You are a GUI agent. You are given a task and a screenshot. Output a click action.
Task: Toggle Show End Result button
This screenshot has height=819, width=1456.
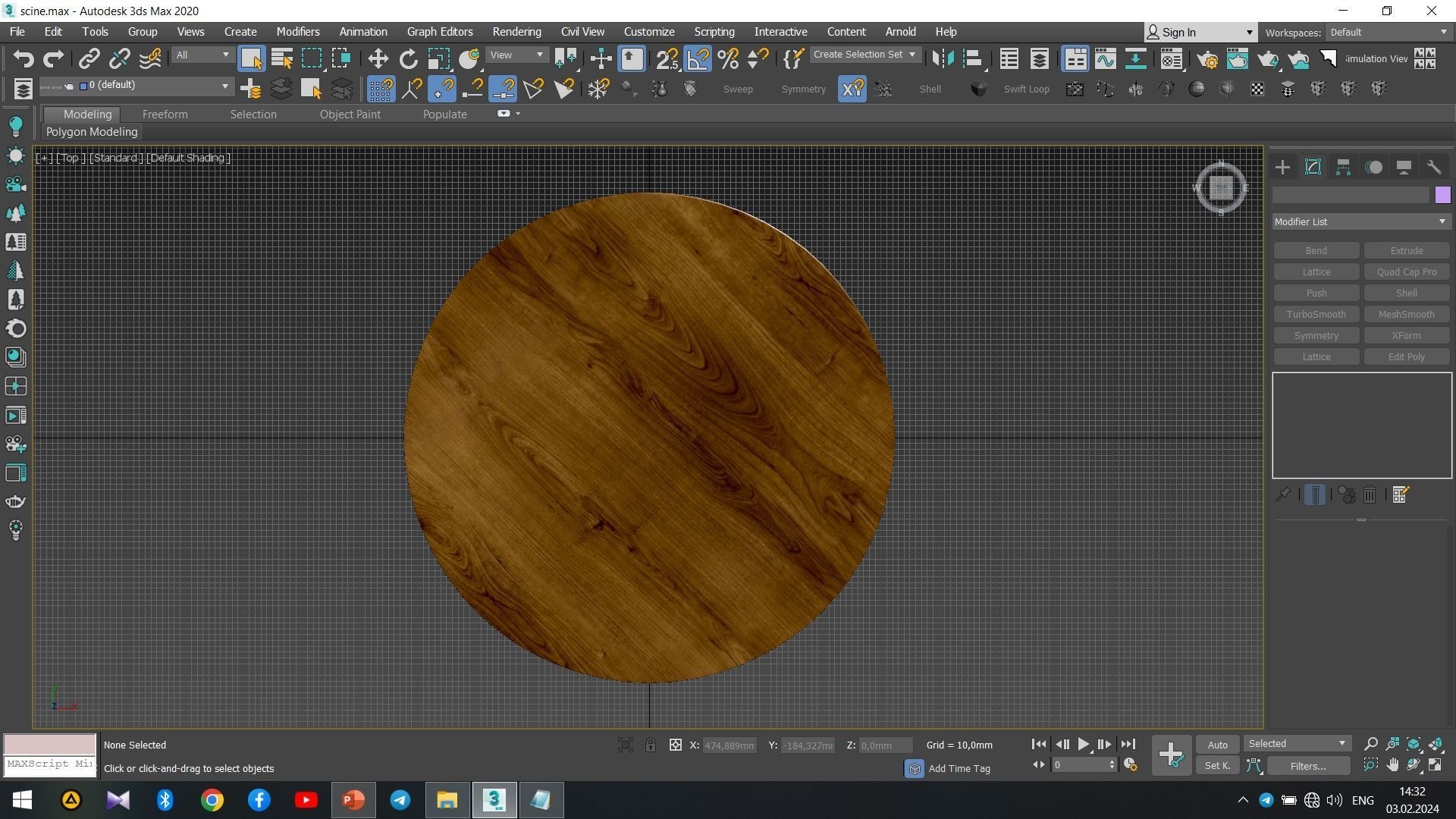1316,494
